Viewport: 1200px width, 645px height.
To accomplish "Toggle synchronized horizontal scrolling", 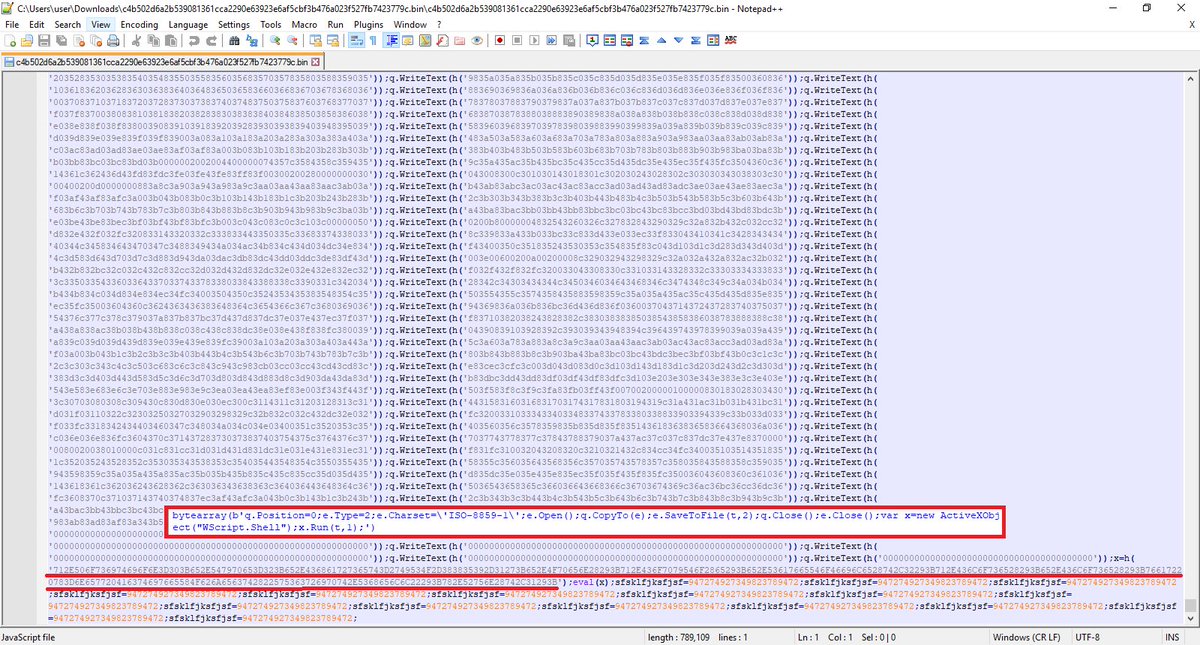I will (333, 40).
